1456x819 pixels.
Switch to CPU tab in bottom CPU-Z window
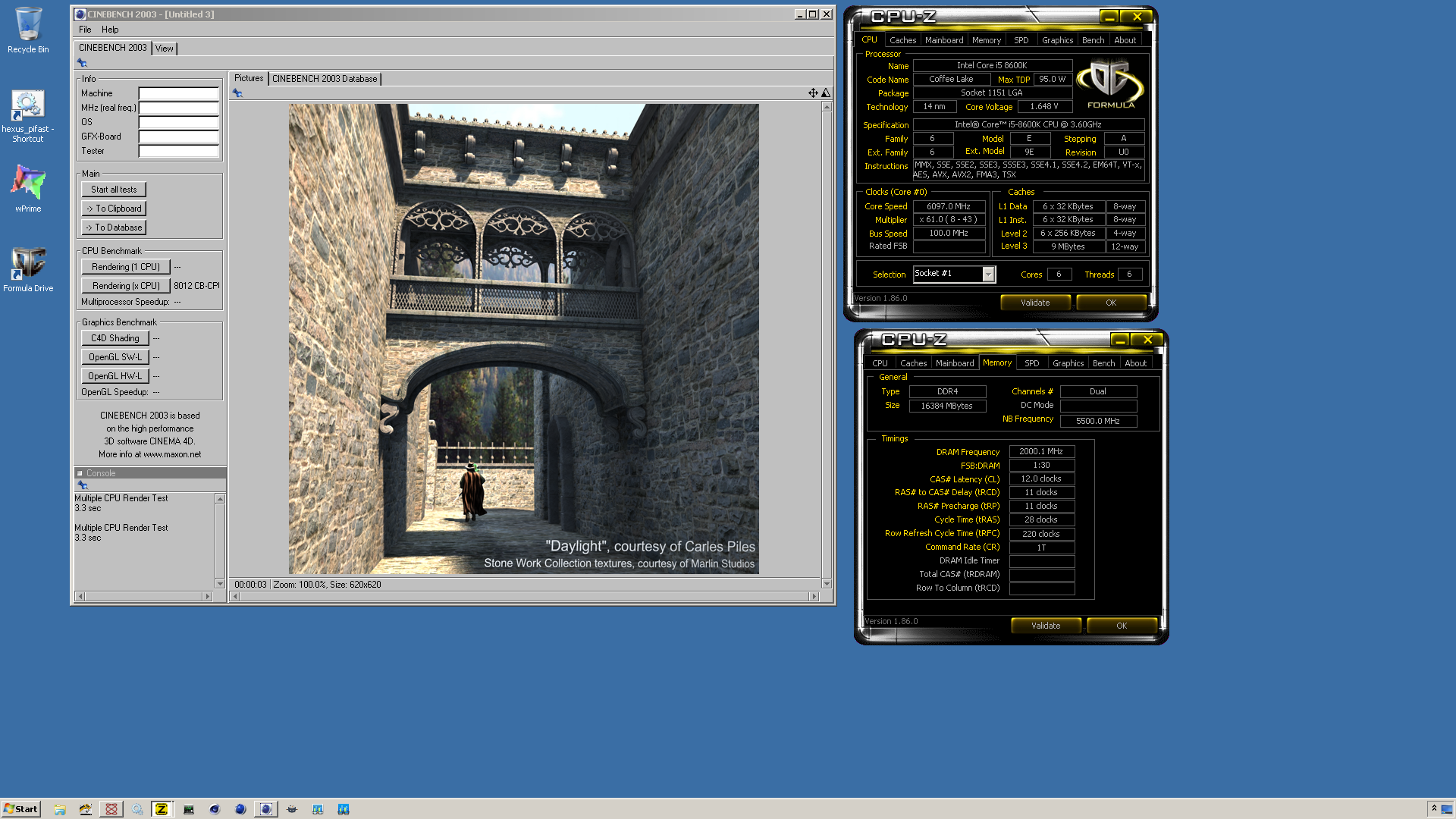point(880,363)
